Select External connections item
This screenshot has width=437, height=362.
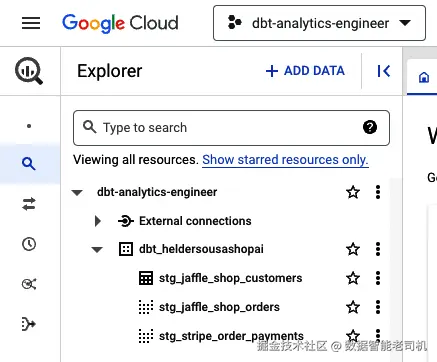coord(195,221)
